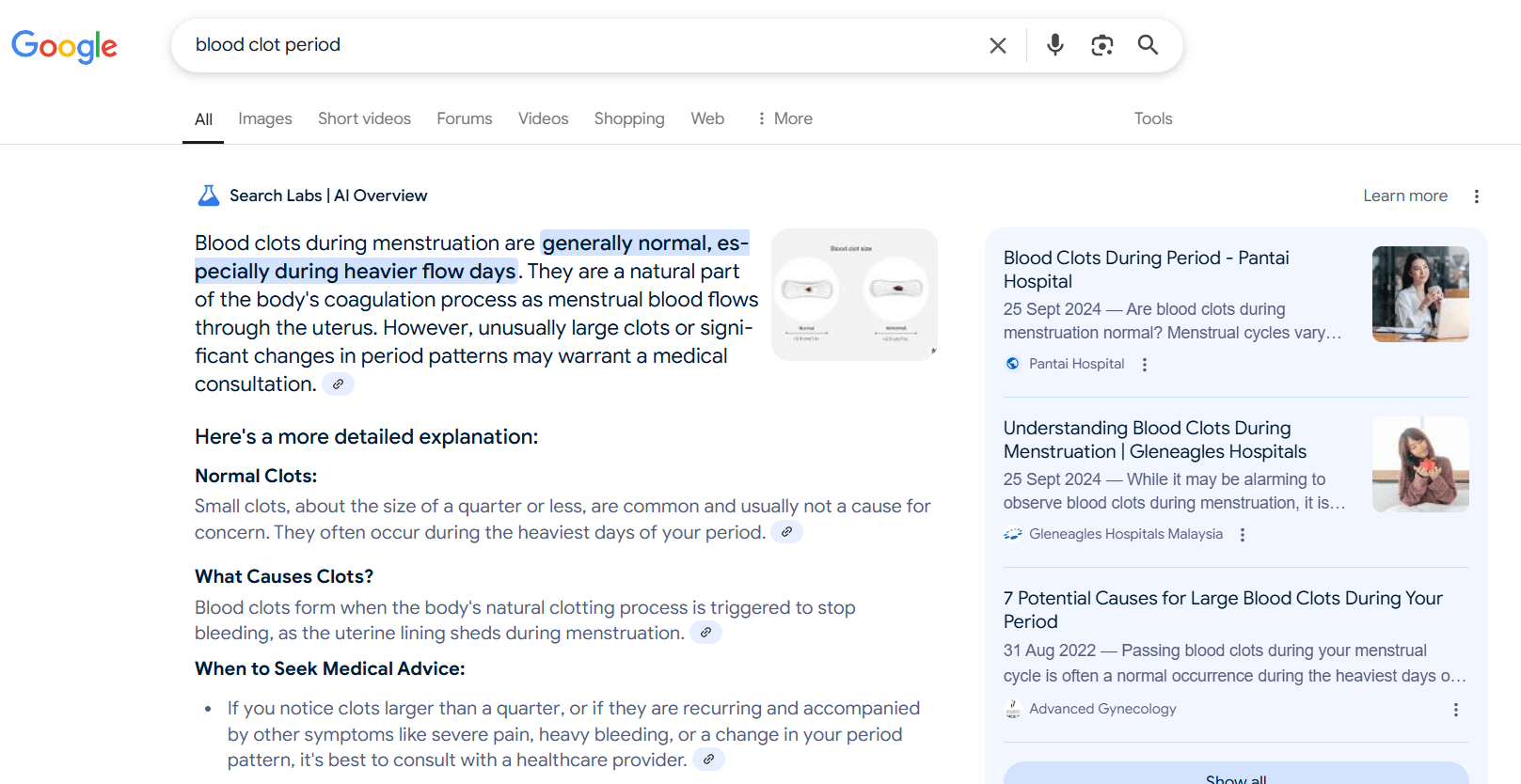Open source link icon after 'days of your period.'

786,532
